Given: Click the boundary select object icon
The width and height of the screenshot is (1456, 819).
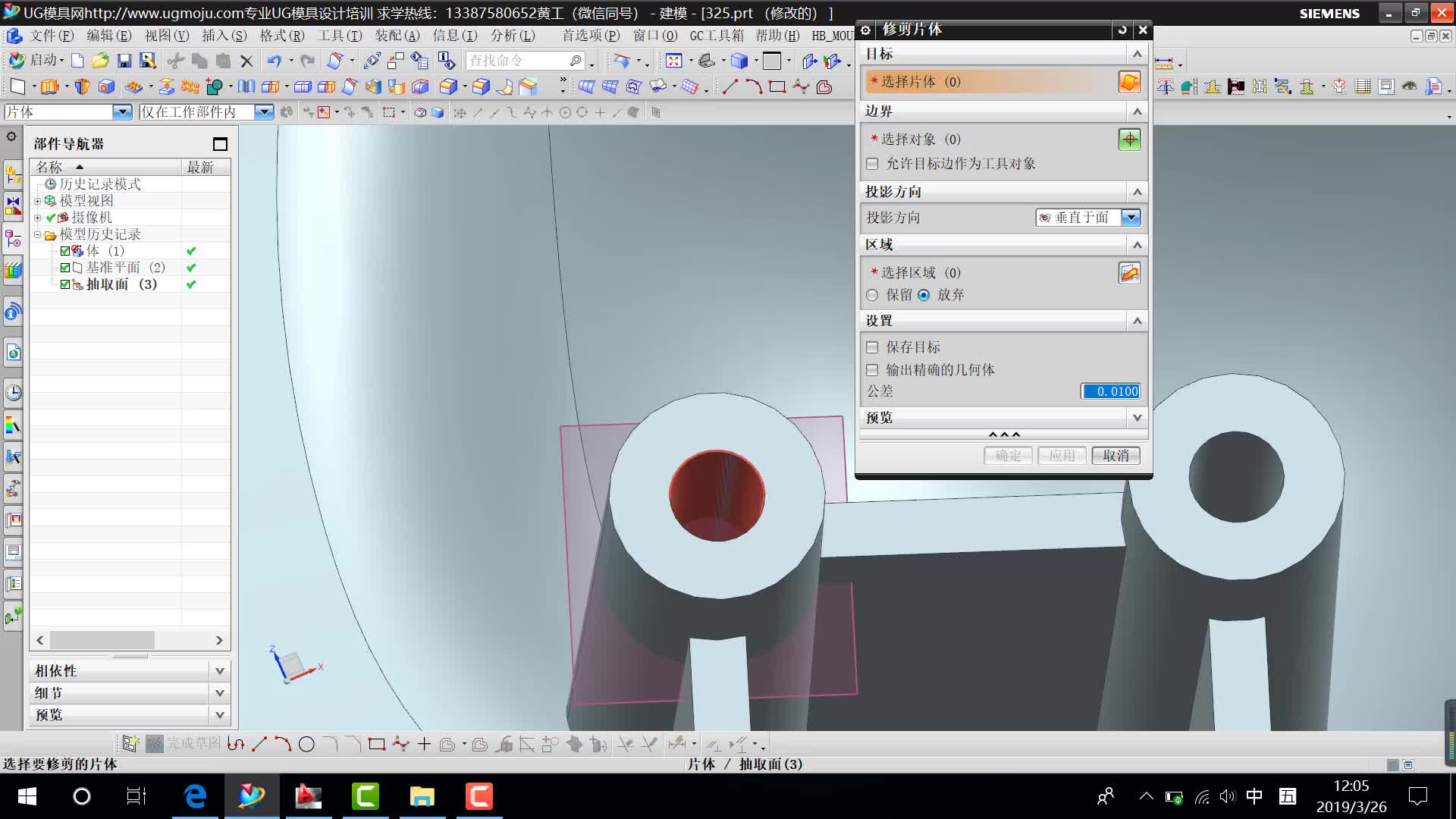Looking at the screenshot, I should pos(1129,140).
